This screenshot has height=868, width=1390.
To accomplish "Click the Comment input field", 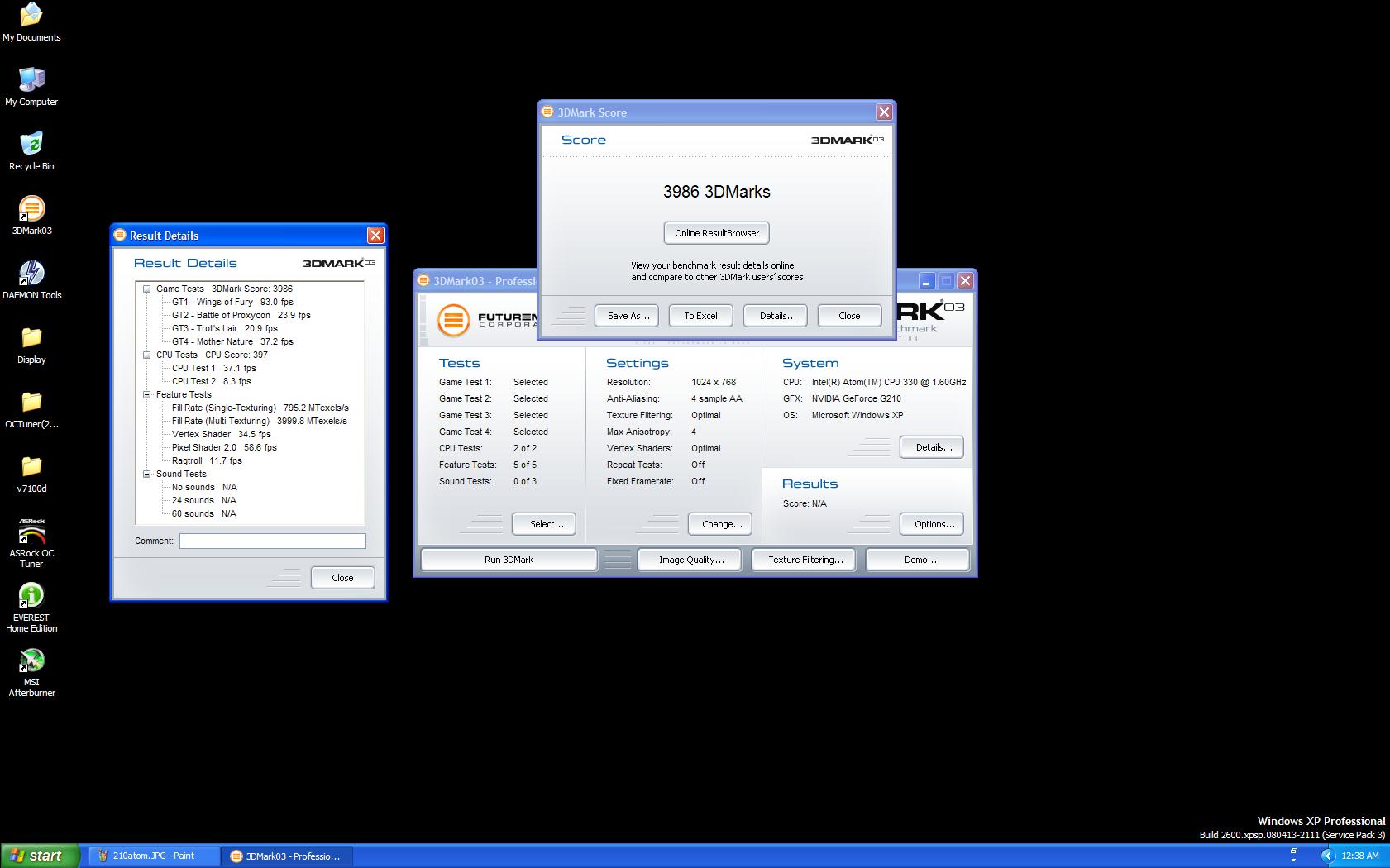I will coord(273,541).
